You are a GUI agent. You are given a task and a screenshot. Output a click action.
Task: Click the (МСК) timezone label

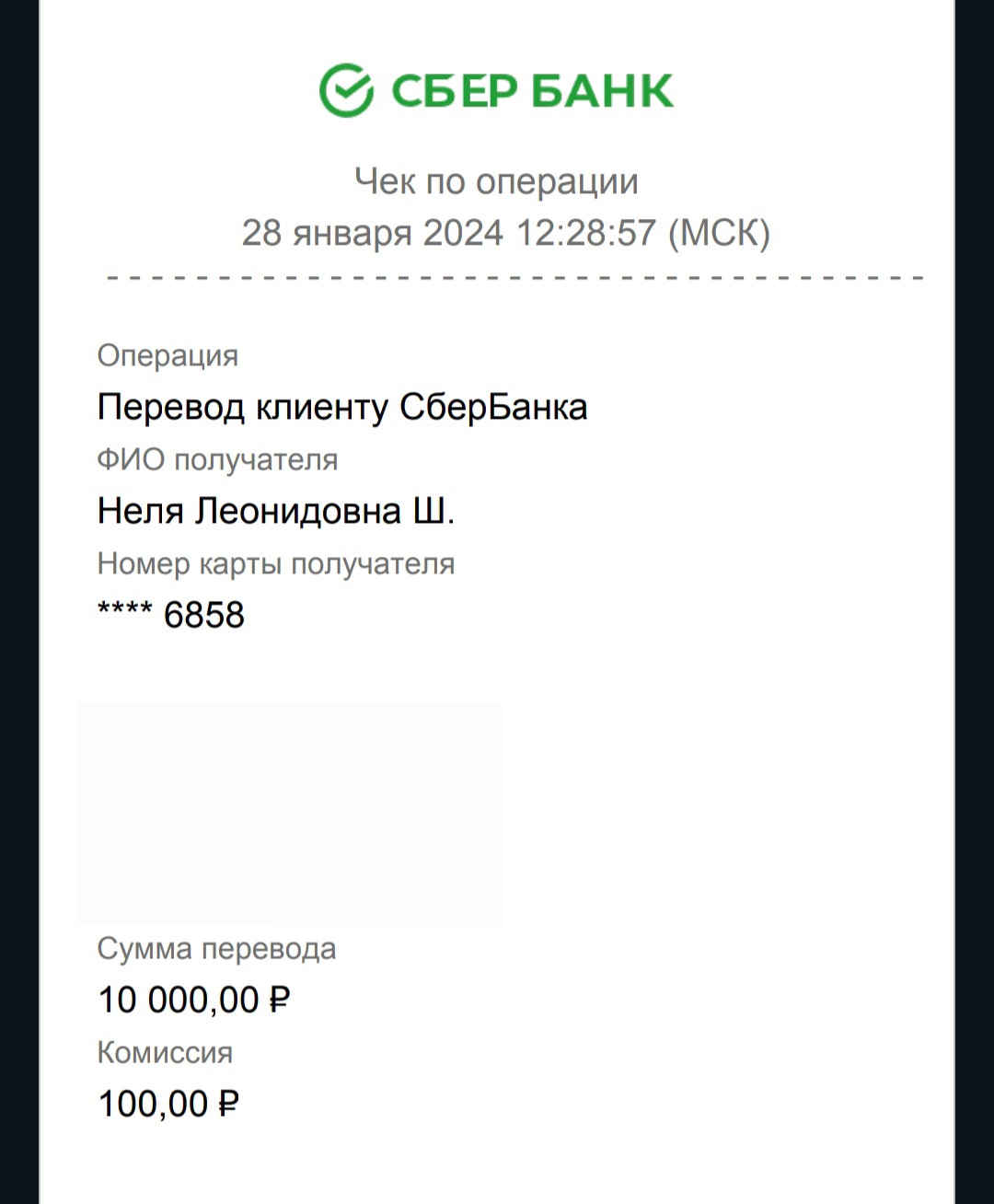pyautogui.click(x=718, y=233)
